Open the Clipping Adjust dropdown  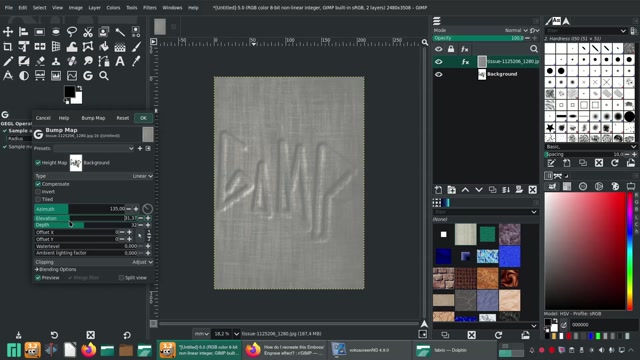click(x=94, y=262)
